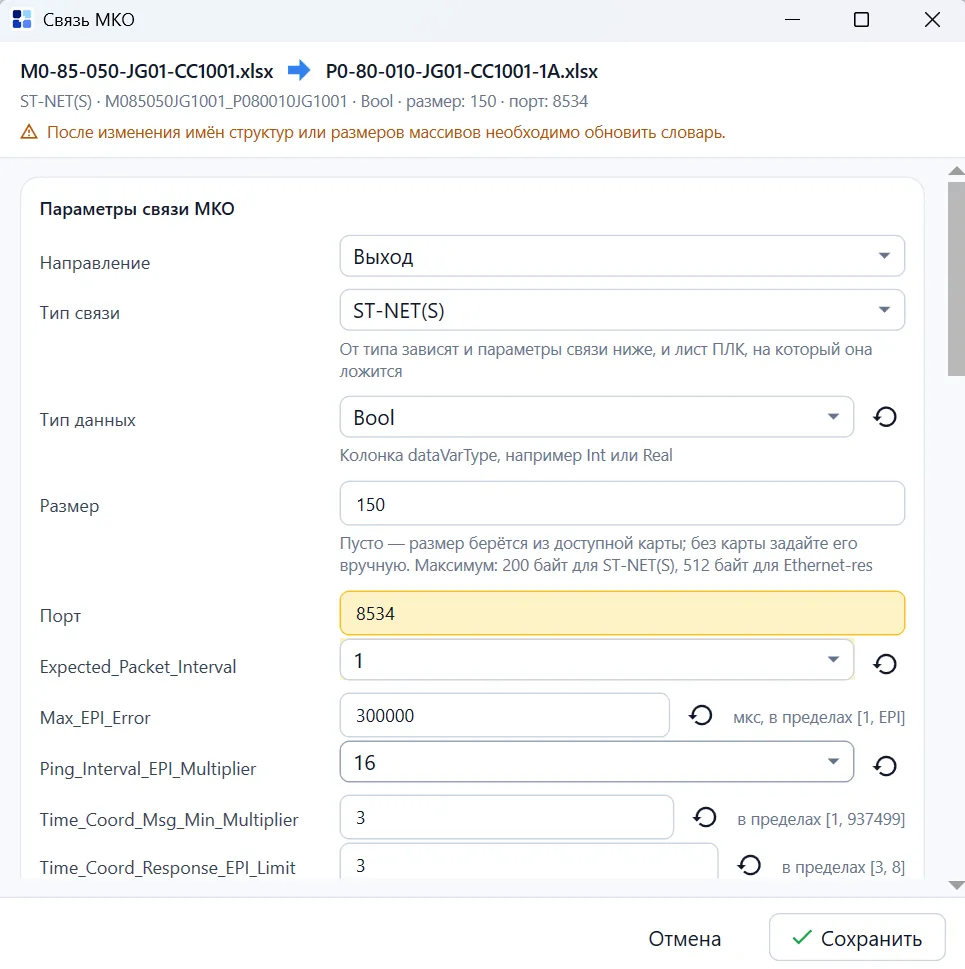Expand the Тип данных combo box
Viewport: 965px width, 969px height.
[x=597, y=417]
